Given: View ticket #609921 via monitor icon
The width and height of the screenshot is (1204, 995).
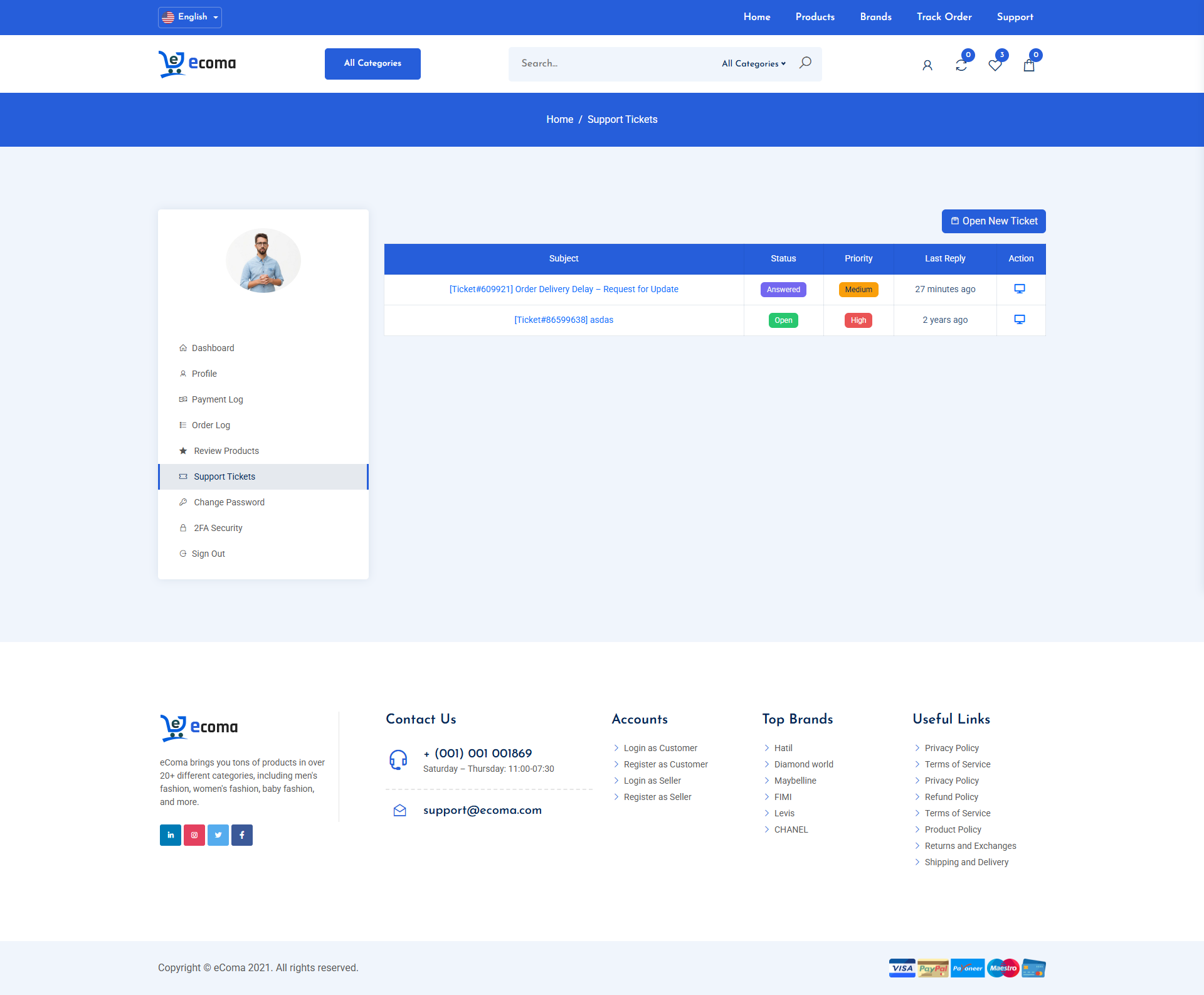Looking at the screenshot, I should (x=1020, y=289).
